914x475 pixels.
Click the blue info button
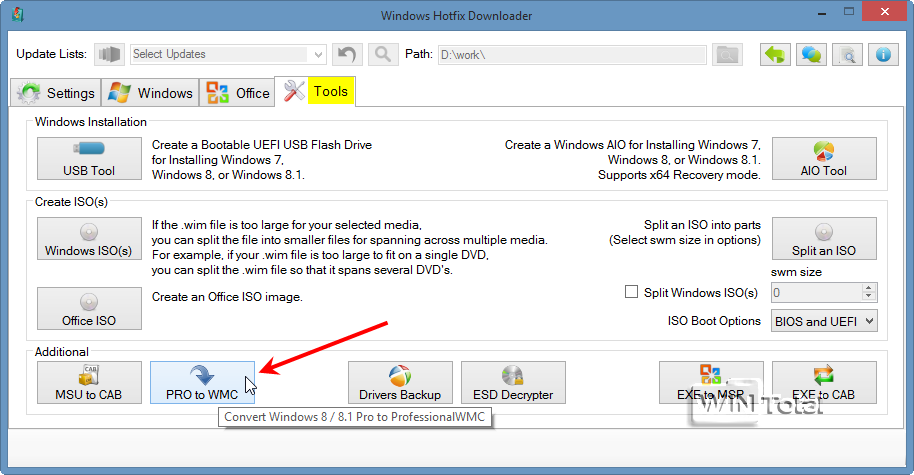tap(883, 55)
